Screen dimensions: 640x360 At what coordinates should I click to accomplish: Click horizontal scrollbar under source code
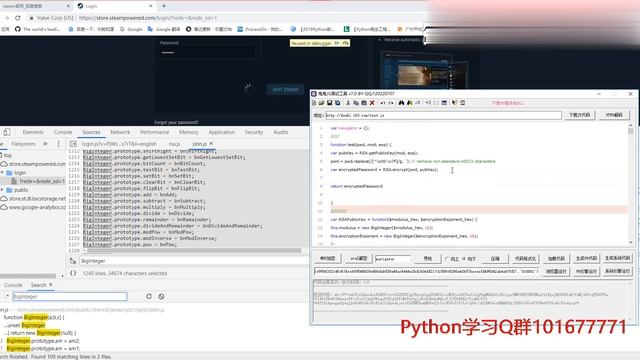(x=194, y=251)
